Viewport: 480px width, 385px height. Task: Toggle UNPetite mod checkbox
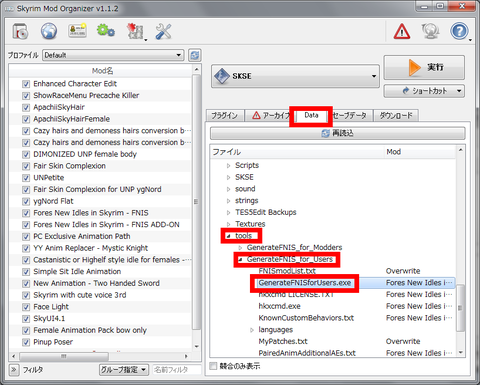pyautogui.click(x=26, y=178)
